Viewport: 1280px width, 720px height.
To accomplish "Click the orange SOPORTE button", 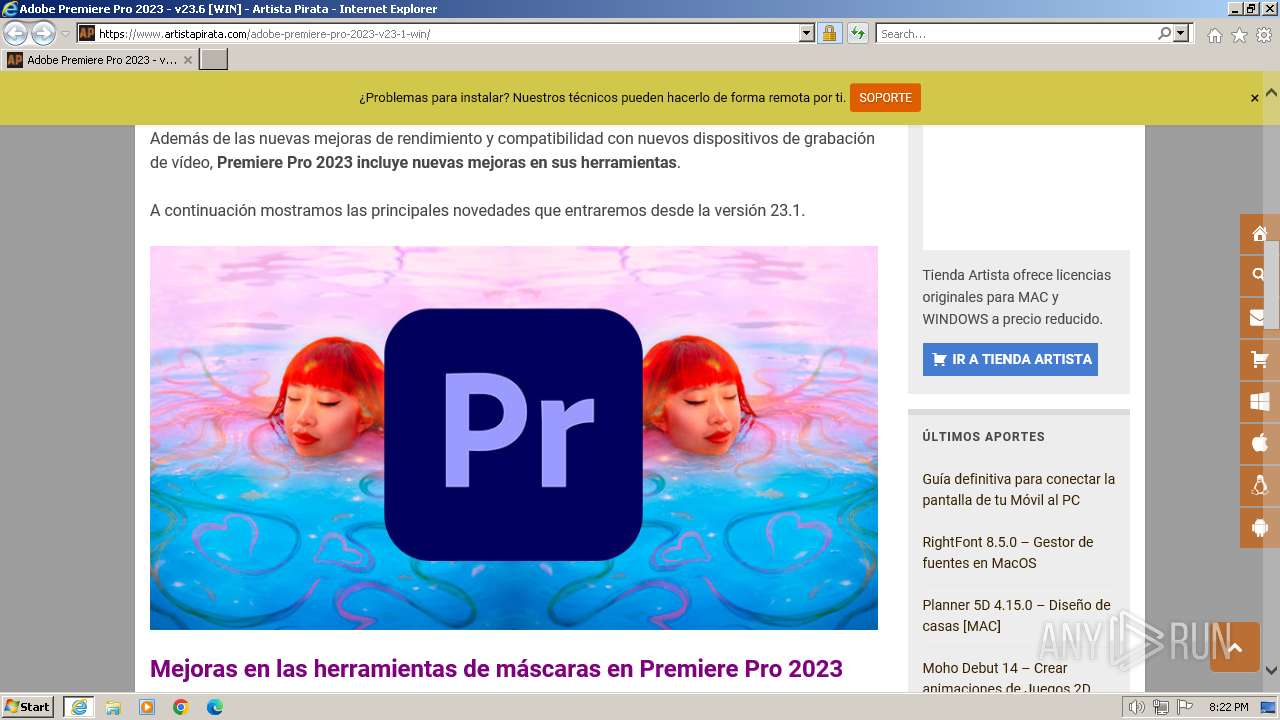I will (885, 98).
